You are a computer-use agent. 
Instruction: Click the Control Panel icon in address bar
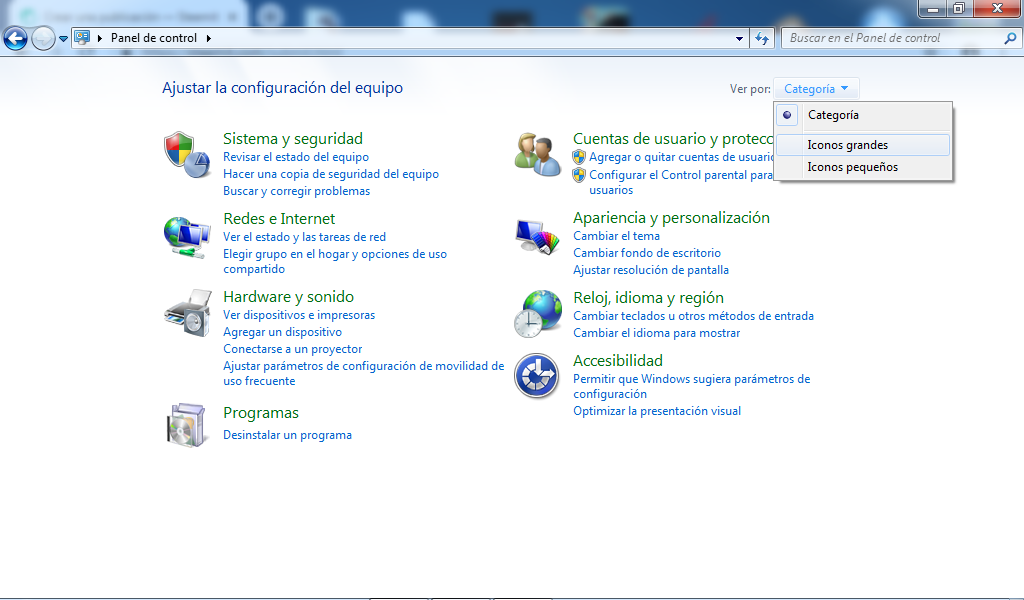82,38
